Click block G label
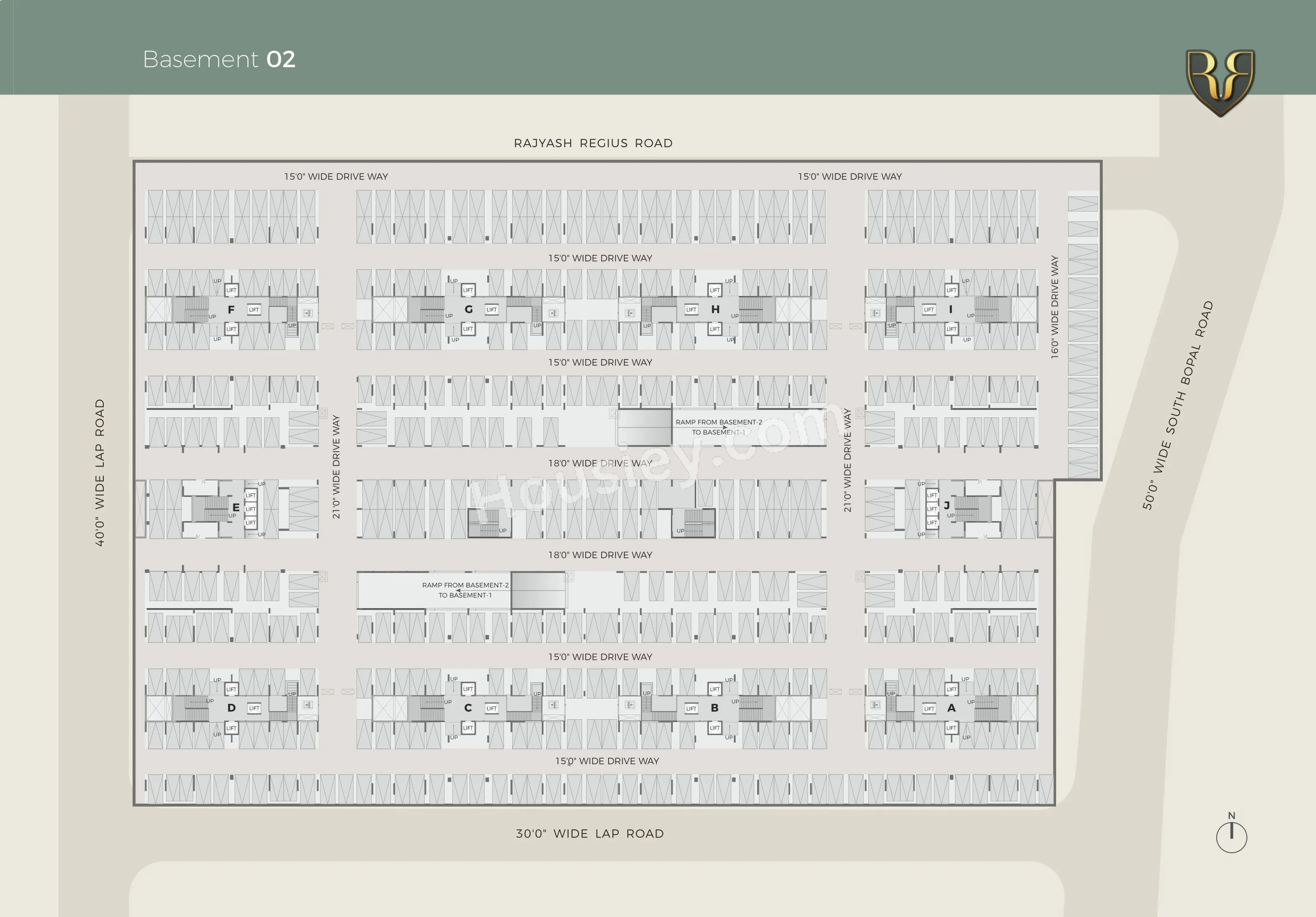This screenshot has width=1316, height=917. point(468,309)
